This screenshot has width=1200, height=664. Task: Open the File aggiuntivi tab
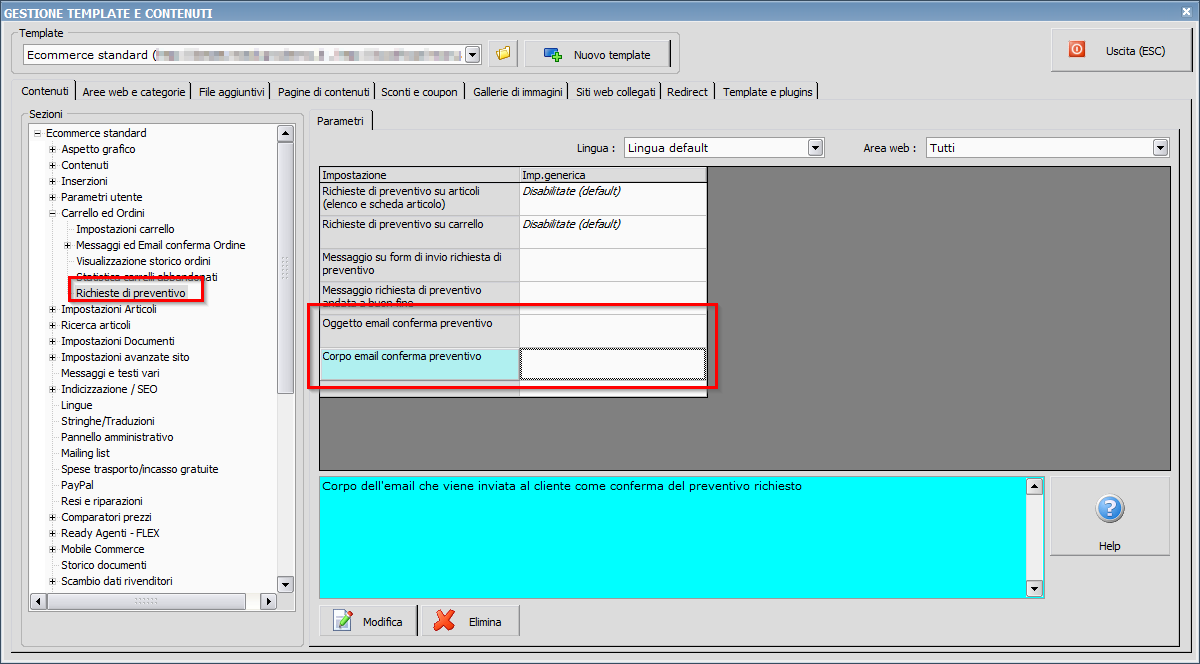pyautogui.click(x=232, y=91)
